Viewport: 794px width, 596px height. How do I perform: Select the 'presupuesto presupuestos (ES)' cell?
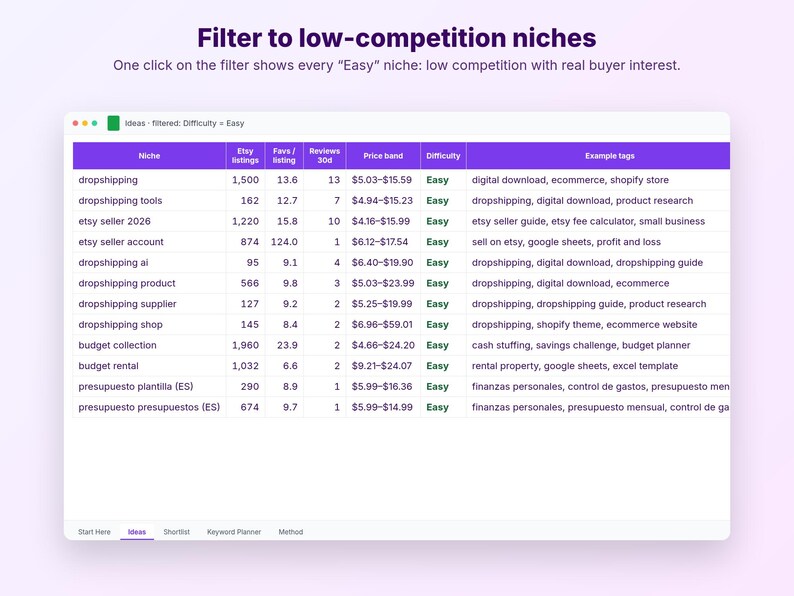[x=149, y=407]
